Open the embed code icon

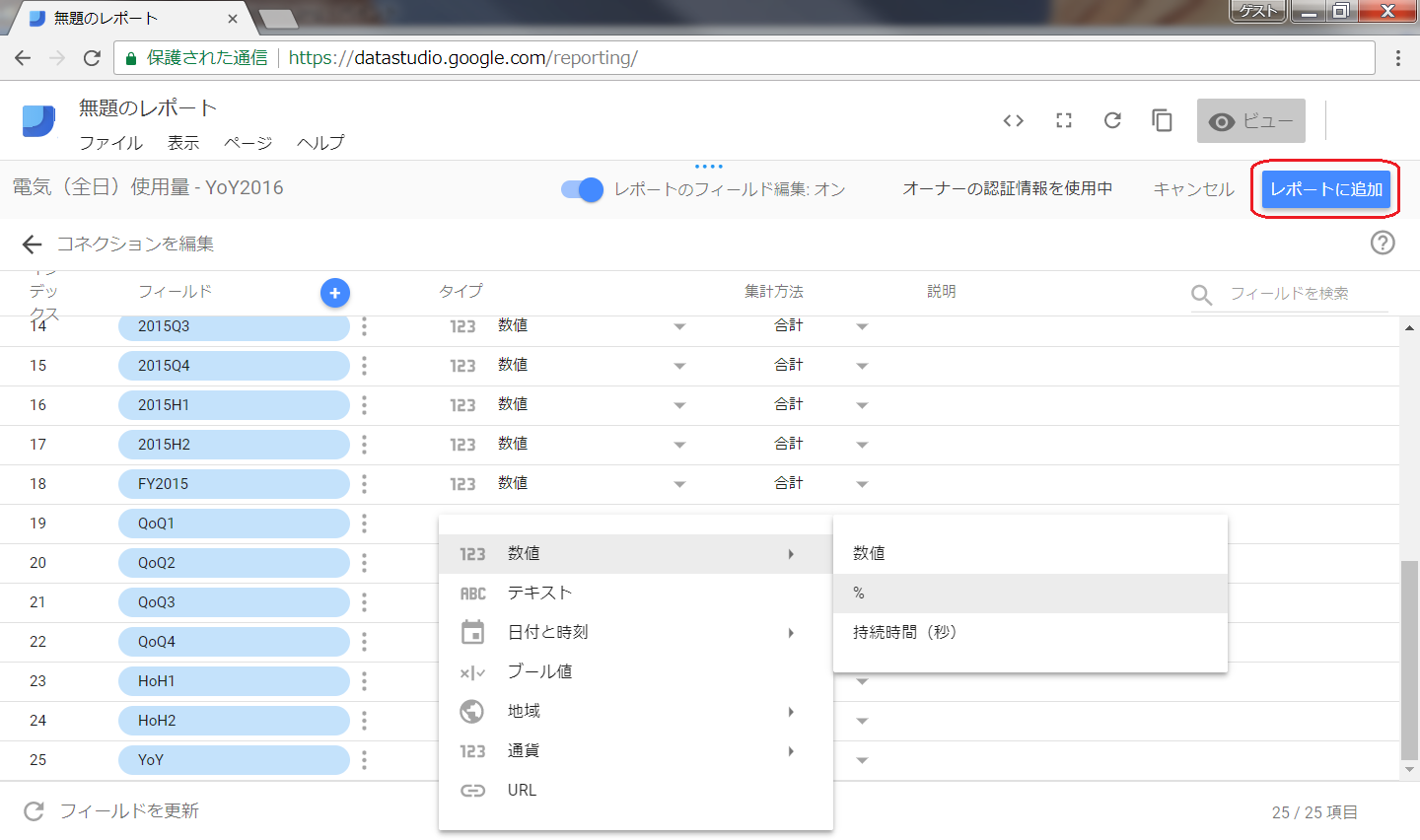[1014, 120]
